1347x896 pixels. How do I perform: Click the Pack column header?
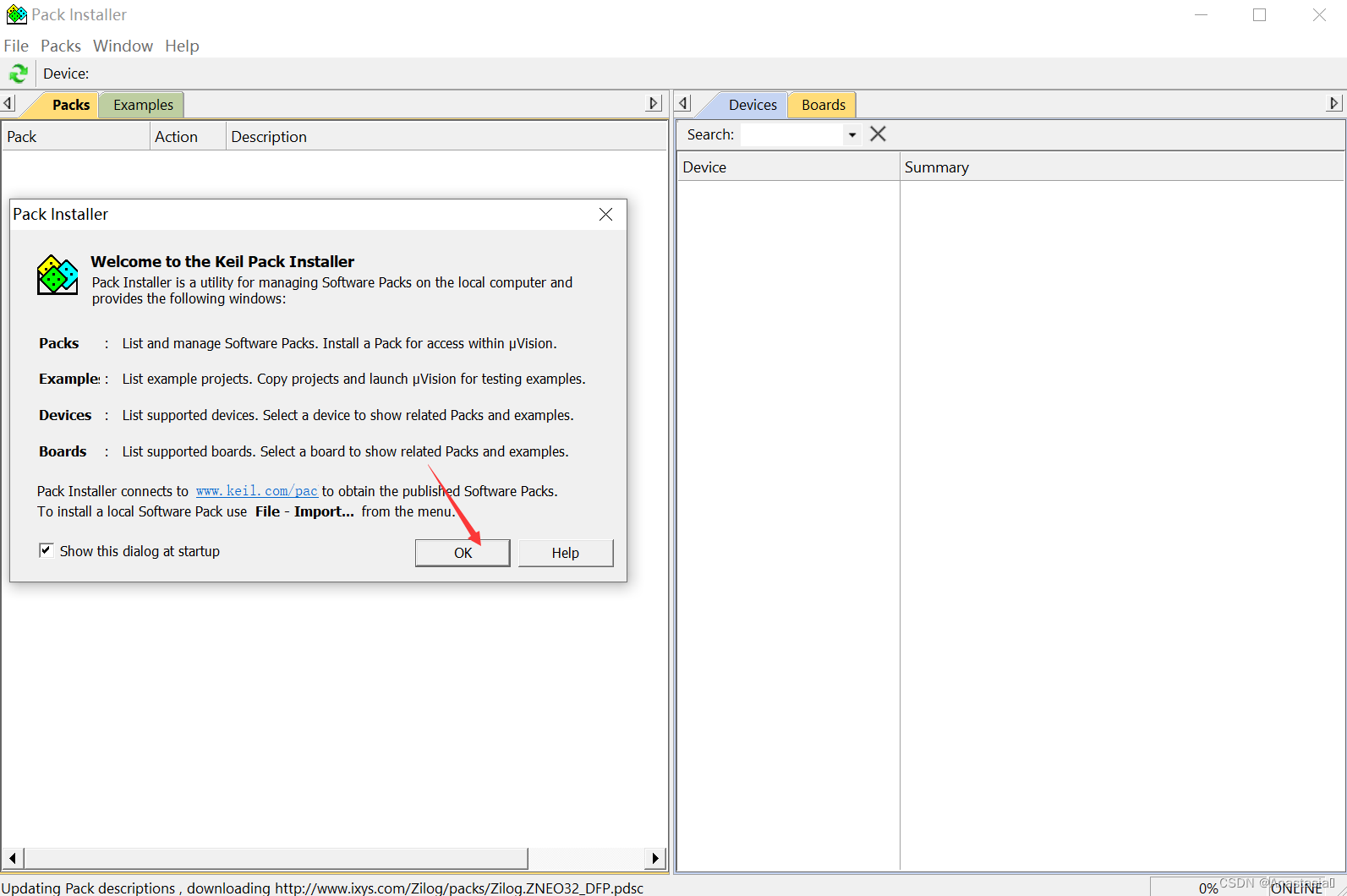tap(76, 136)
